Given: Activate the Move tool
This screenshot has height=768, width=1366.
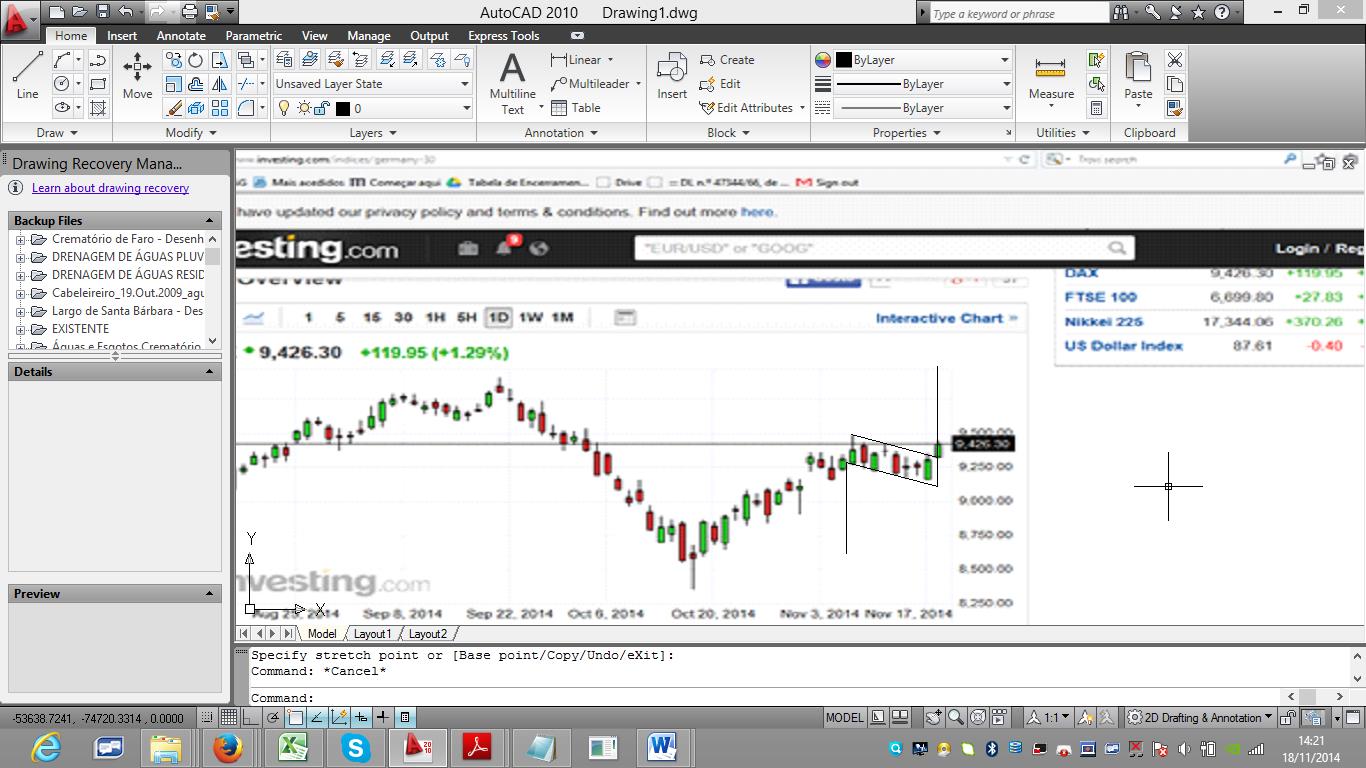Looking at the screenshot, I should click(x=137, y=75).
